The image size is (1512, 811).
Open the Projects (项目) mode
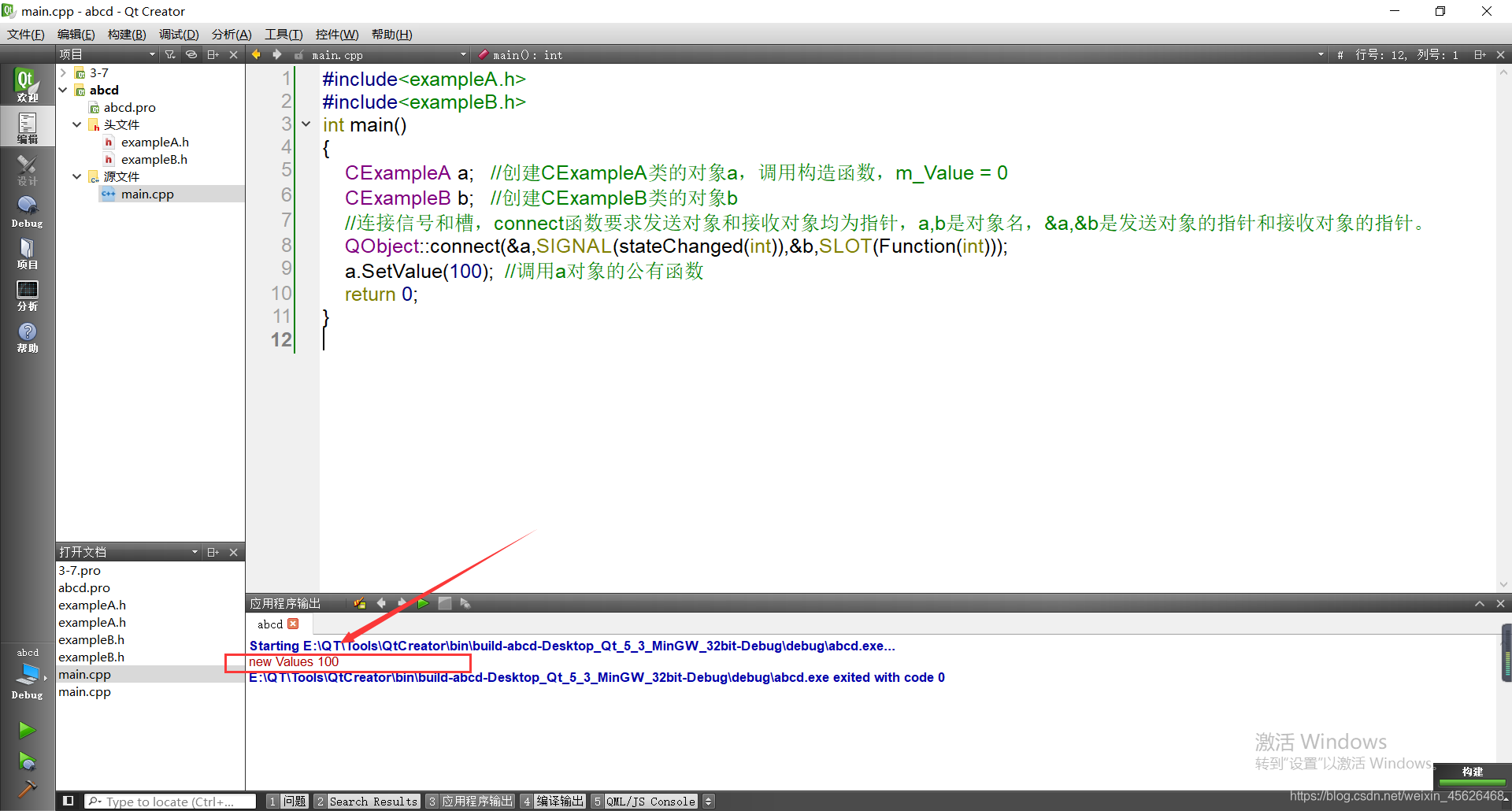pyautogui.click(x=27, y=253)
